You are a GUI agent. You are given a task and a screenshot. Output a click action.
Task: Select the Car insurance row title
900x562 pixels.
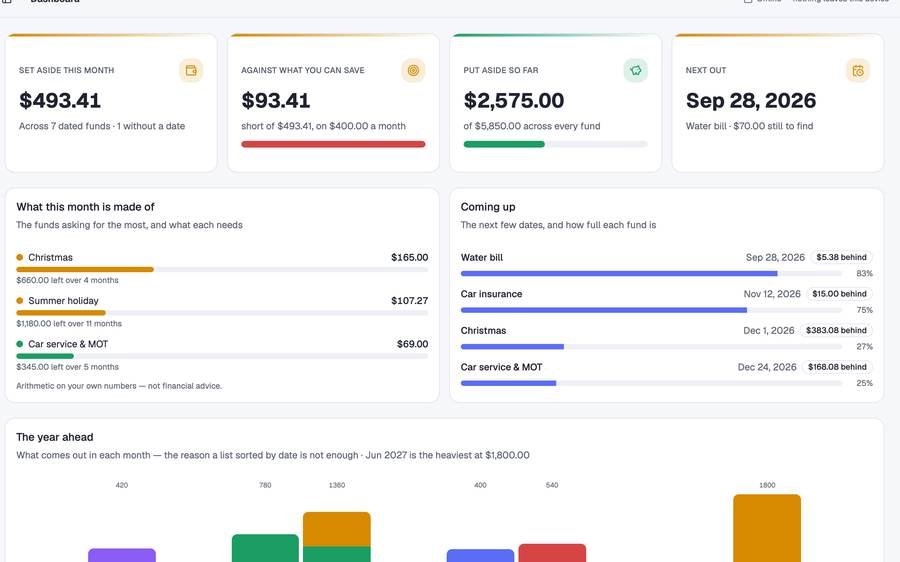click(491, 294)
